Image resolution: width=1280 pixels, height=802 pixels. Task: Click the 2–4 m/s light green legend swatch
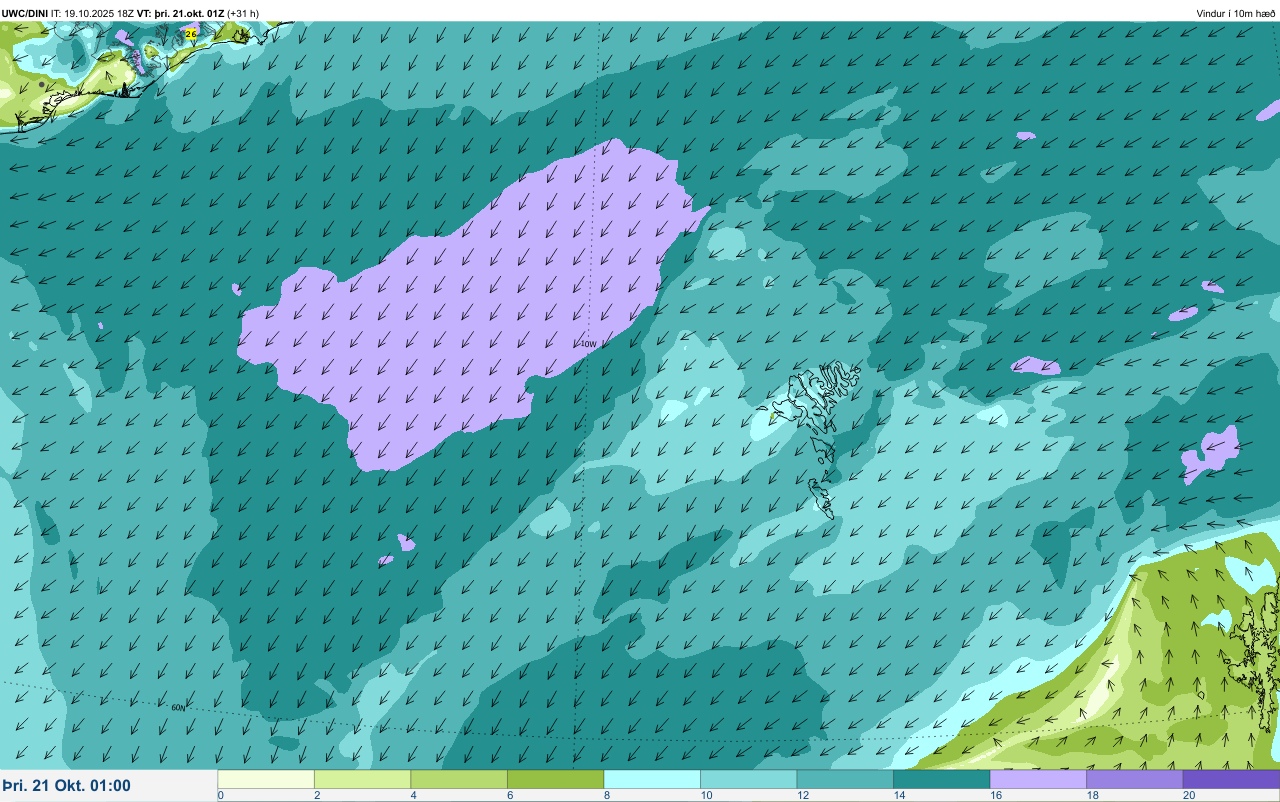tap(362, 779)
